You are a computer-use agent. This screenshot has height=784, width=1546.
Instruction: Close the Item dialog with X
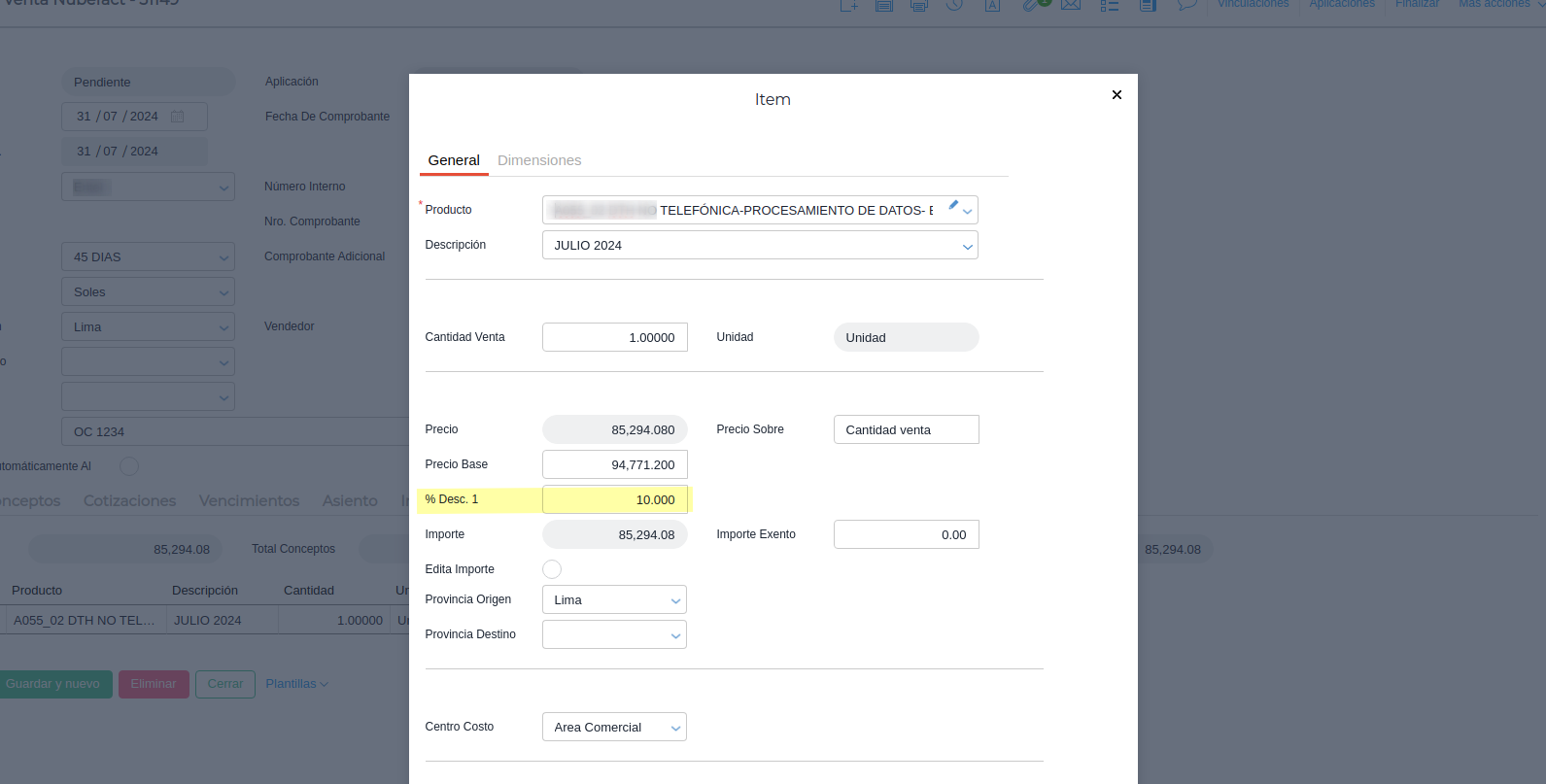1117,94
